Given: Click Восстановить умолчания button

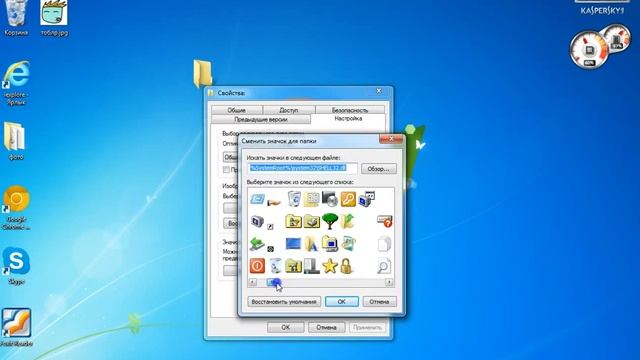Looking at the screenshot, I should click(x=284, y=302).
